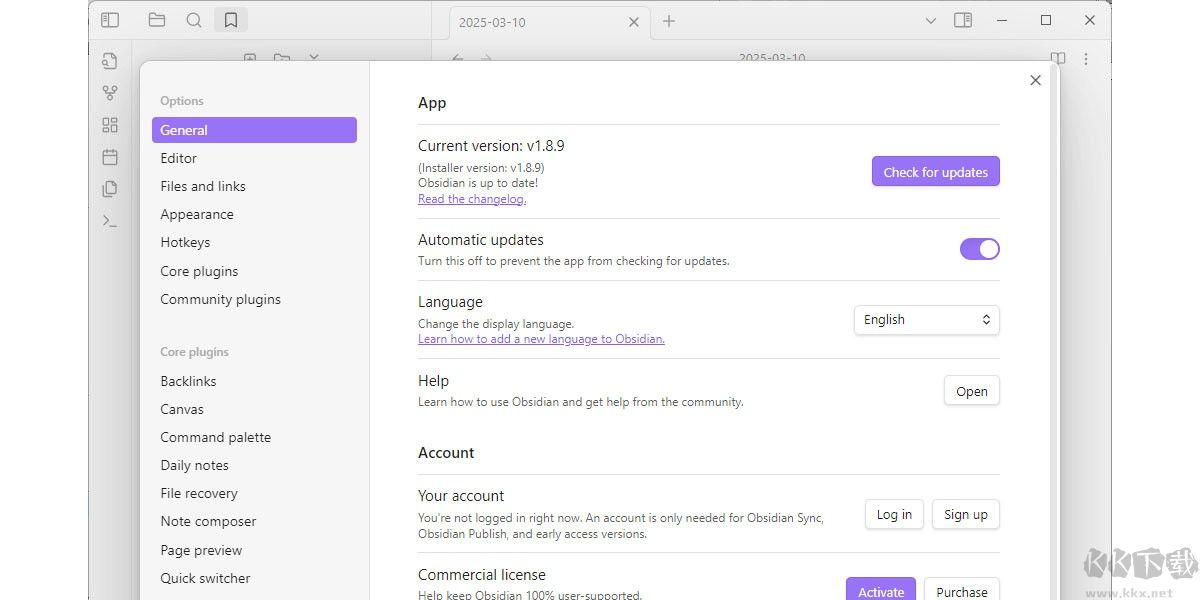Select the 2025-03-10 tab
The width and height of the screenshot is (1200, 600).
coord(549,22)
